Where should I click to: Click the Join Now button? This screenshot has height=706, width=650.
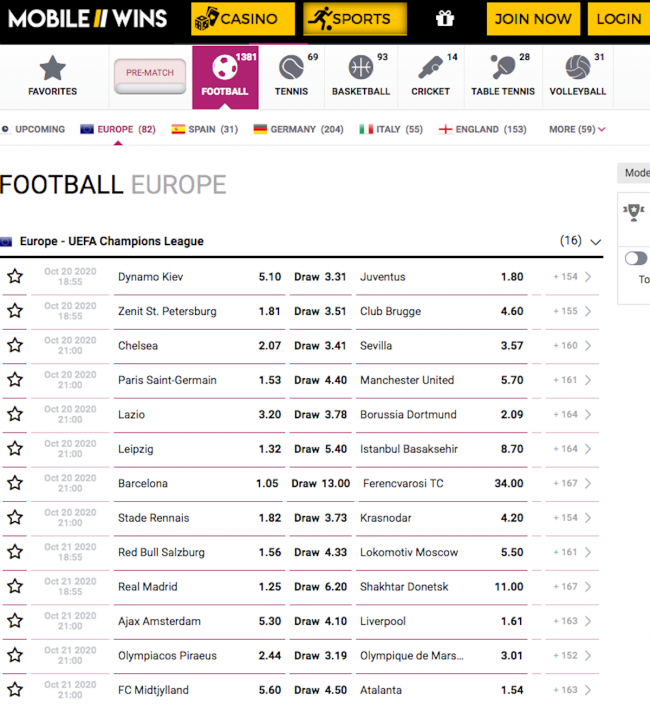[x=533, y=18]
